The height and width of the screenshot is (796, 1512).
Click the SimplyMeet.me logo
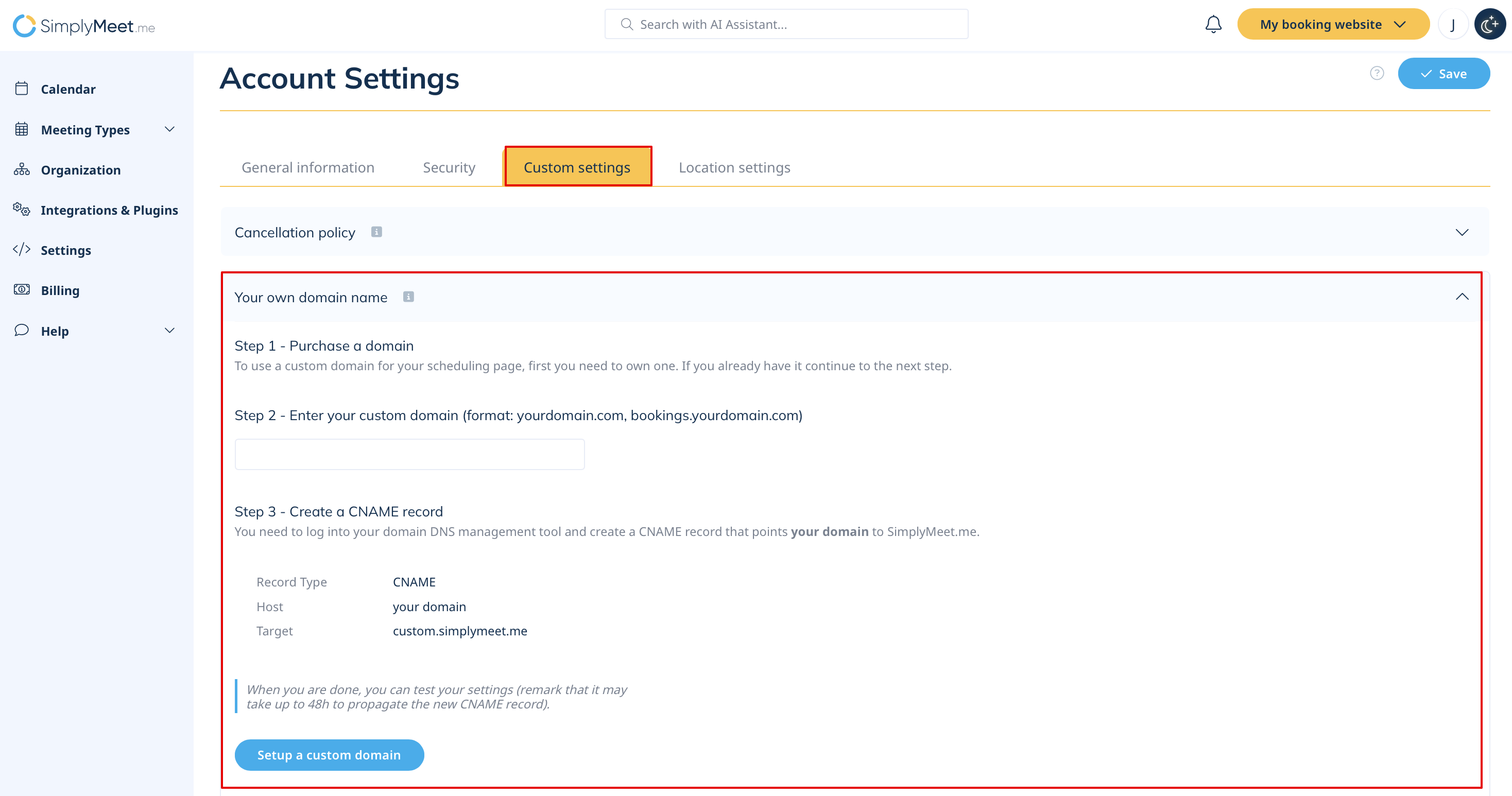pos(84,26)
